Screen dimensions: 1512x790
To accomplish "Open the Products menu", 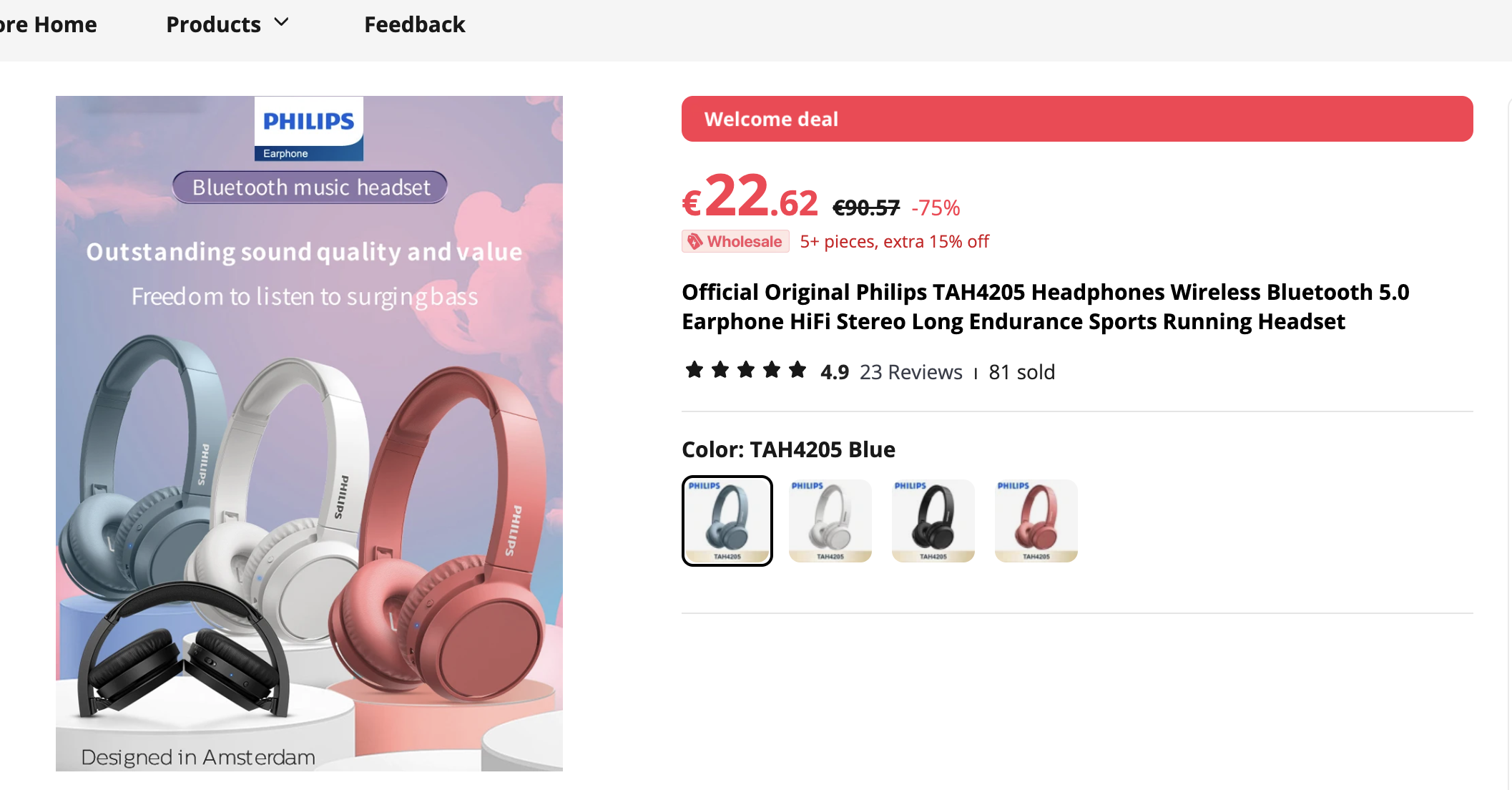I will pos(213,24).
